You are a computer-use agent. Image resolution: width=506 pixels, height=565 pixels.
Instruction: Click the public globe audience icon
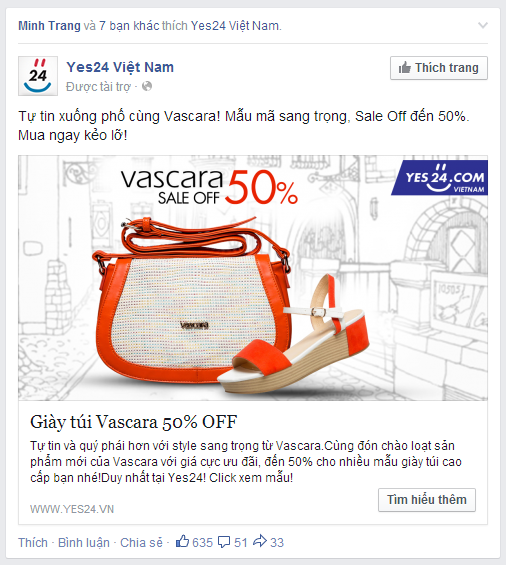(147, 86)
